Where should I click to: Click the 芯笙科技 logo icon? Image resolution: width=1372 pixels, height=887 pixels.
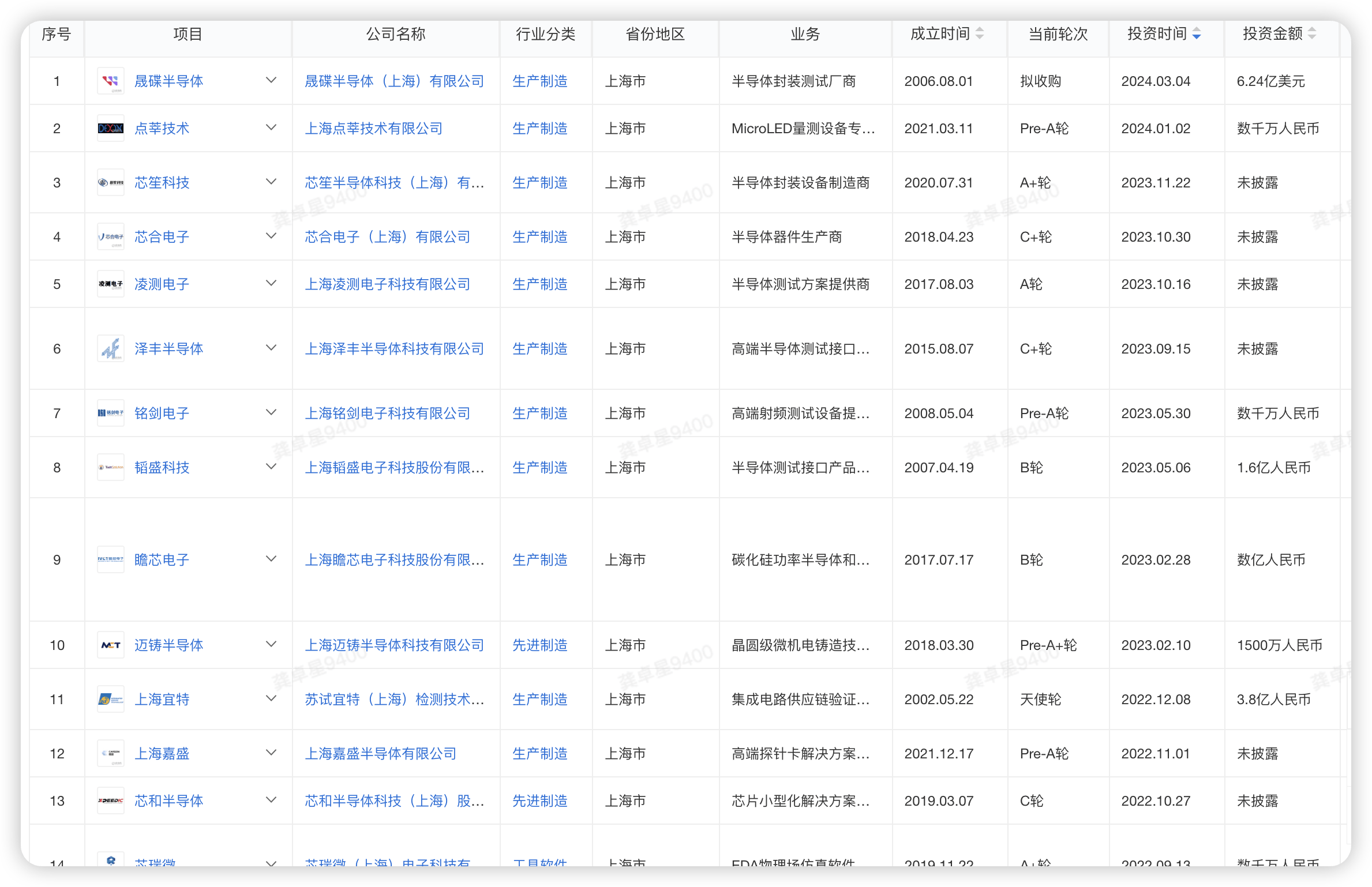(x=110, y=182)
